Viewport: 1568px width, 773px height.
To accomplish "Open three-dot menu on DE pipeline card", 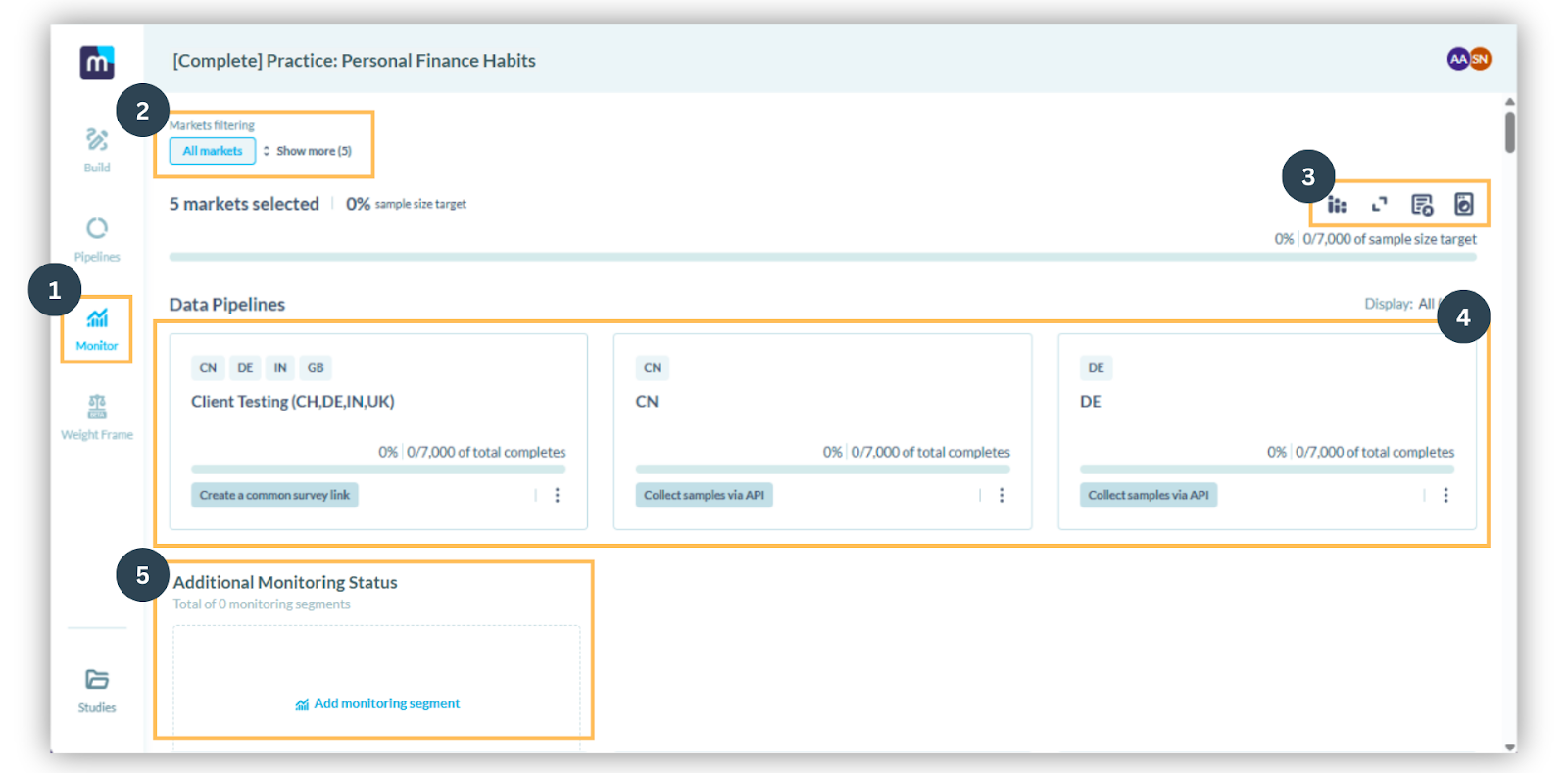I will pos(1445,495).
